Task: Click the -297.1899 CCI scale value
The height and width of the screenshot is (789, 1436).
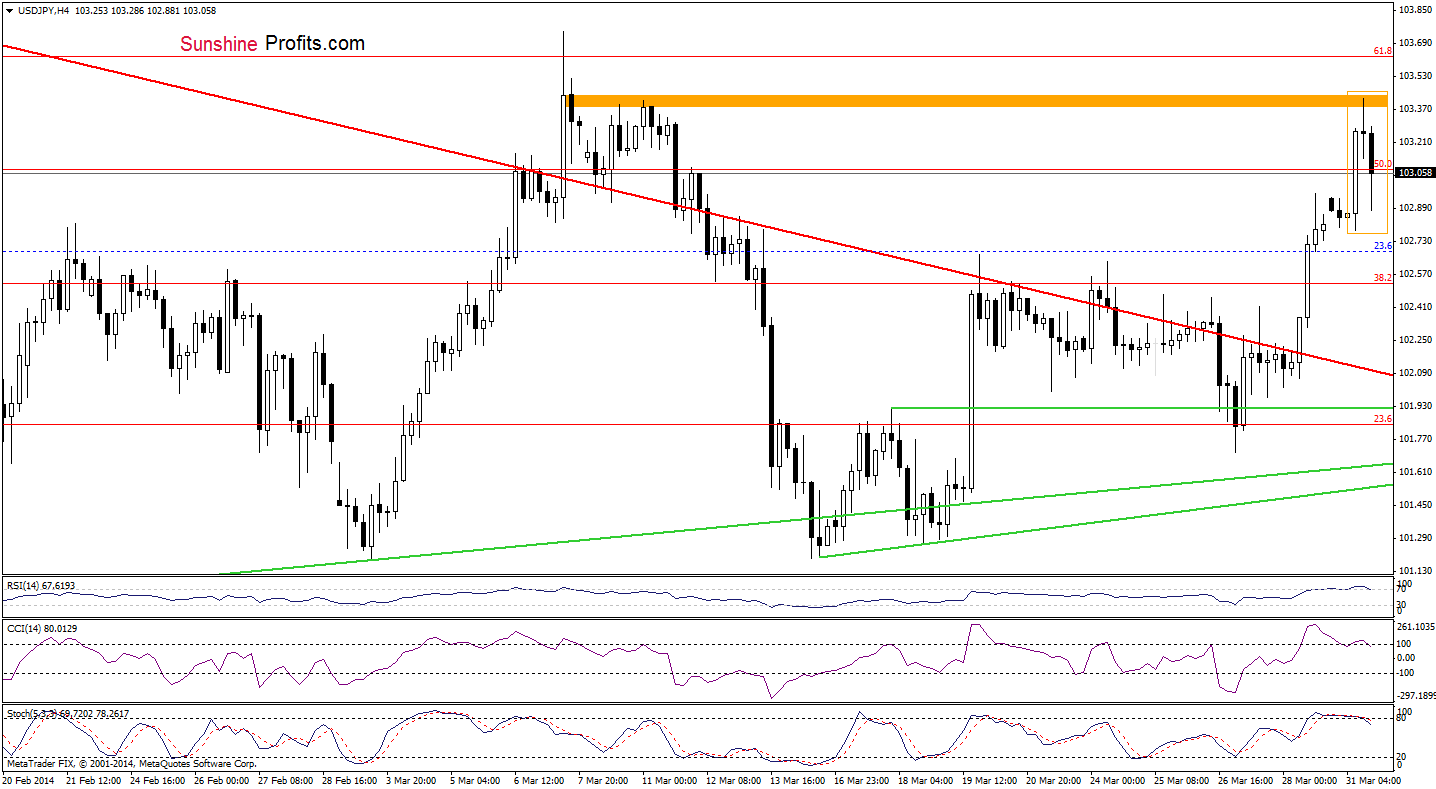Action: tap(1416, 695)
